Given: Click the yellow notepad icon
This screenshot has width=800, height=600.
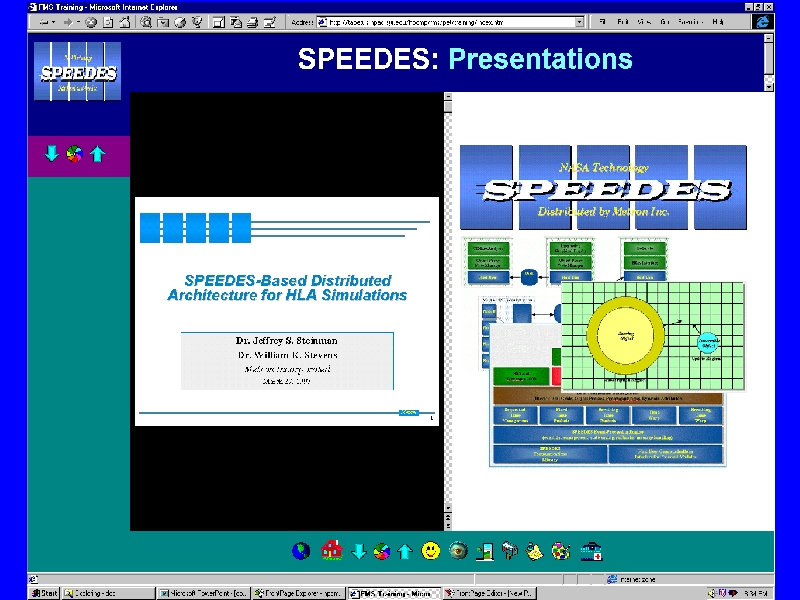Looking at the screenshot, I should point(535,552).
